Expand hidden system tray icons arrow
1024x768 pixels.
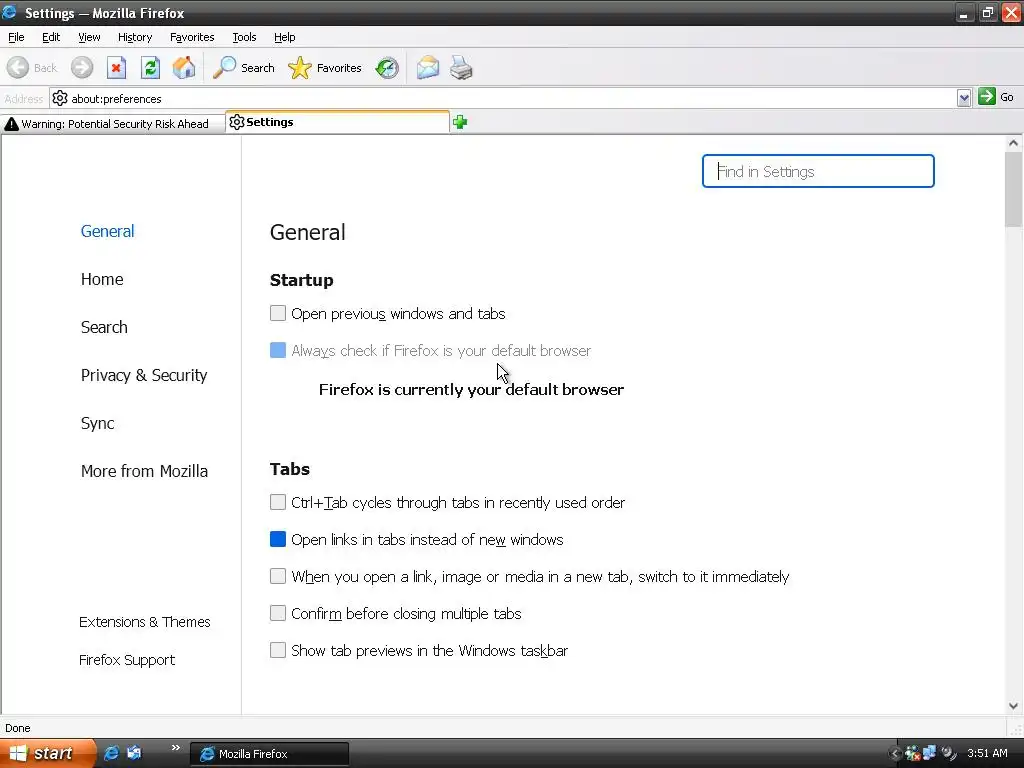895,754
